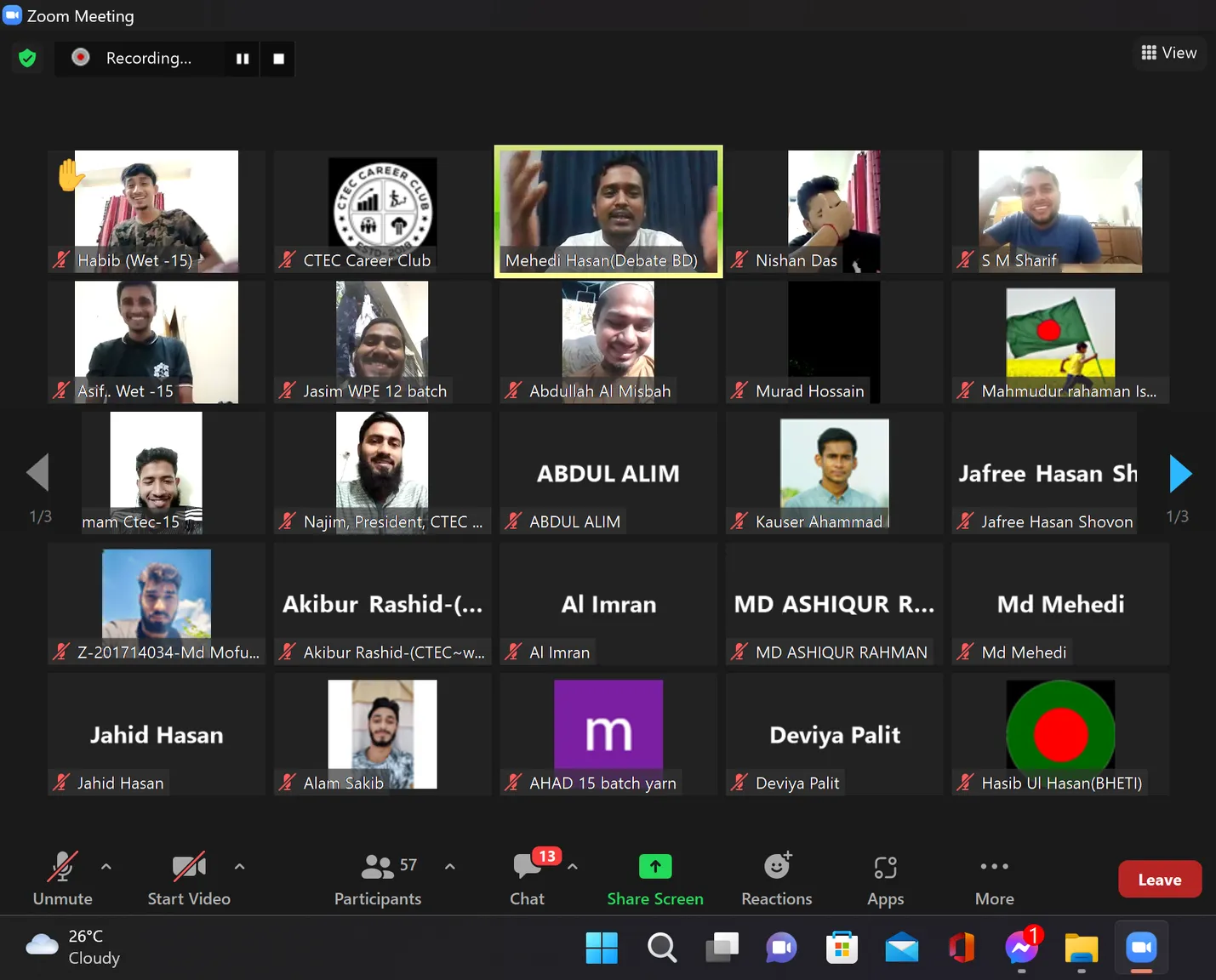Expand audio options arrow beside Unmute
This screenshot has height=980, width=1216.
106,867
